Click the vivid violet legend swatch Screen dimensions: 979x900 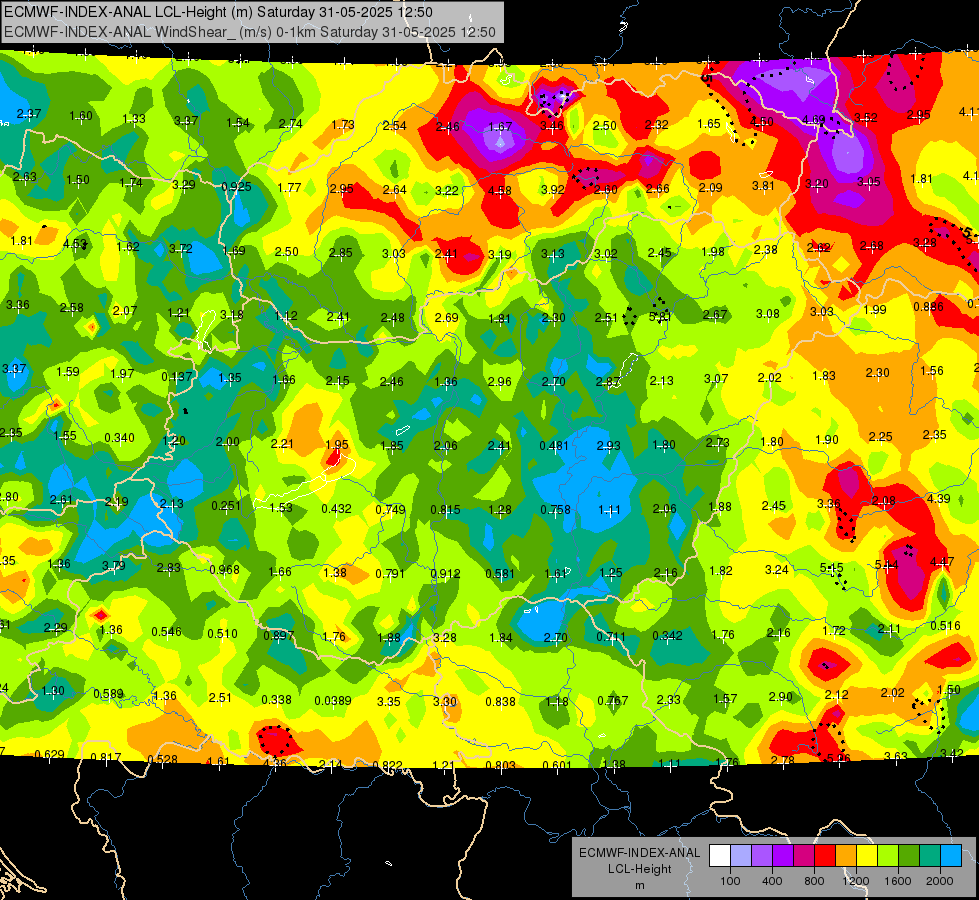(783, 856)
